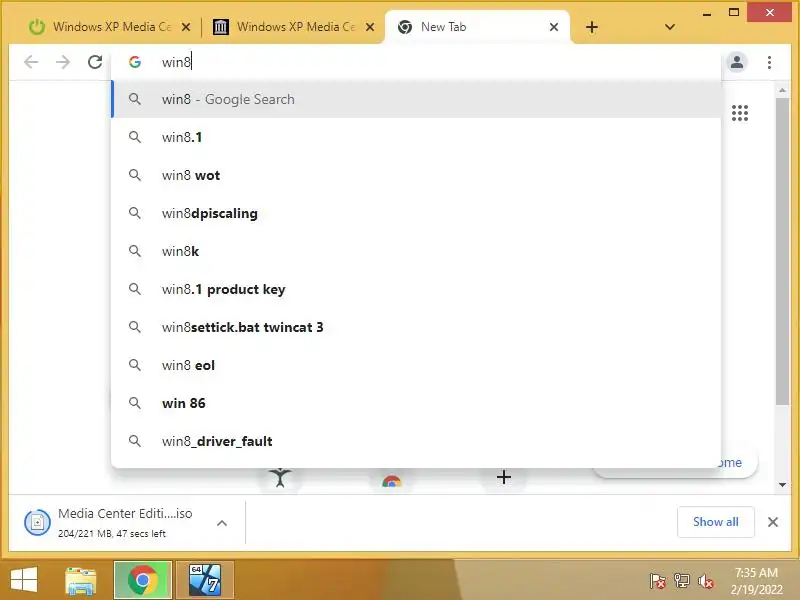Choose the 'win 86' suggestion
The height and width of the screenshot is (600, 800).
(x=416, y=403)
